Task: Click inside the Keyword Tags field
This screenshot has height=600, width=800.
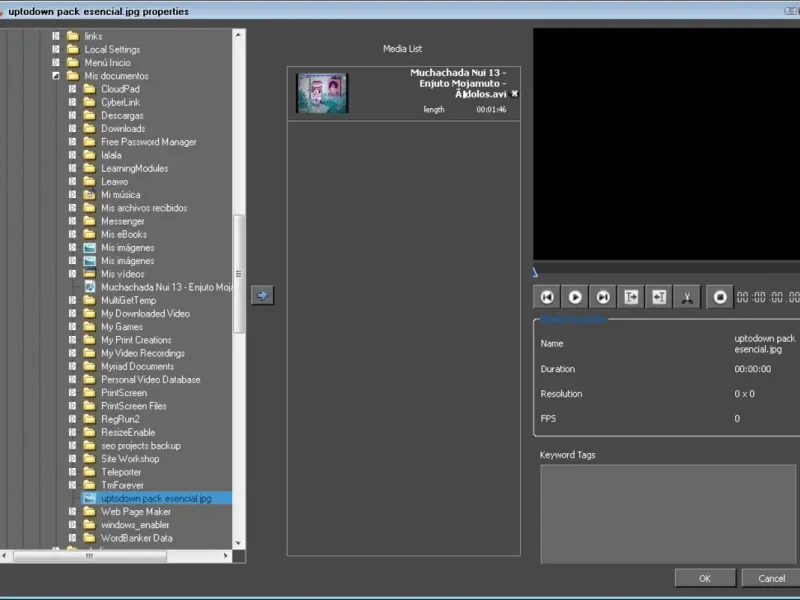Action: 668,514
